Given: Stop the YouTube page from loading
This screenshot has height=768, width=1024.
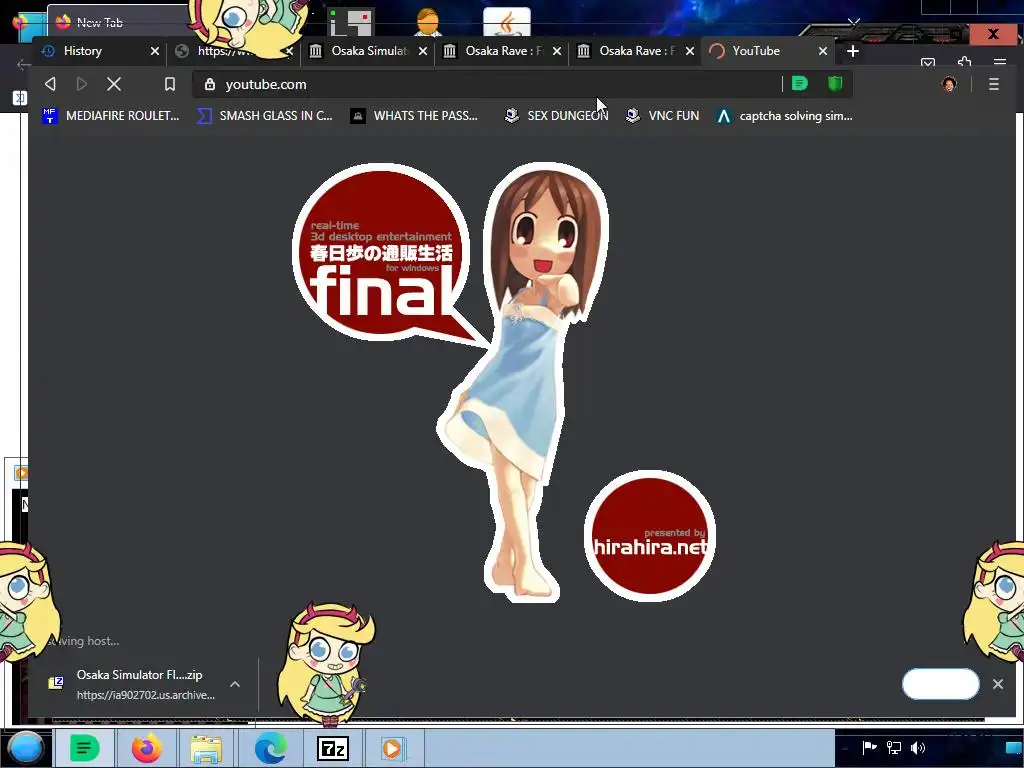Looking at the screenshot, I should [x=114, y=84].
